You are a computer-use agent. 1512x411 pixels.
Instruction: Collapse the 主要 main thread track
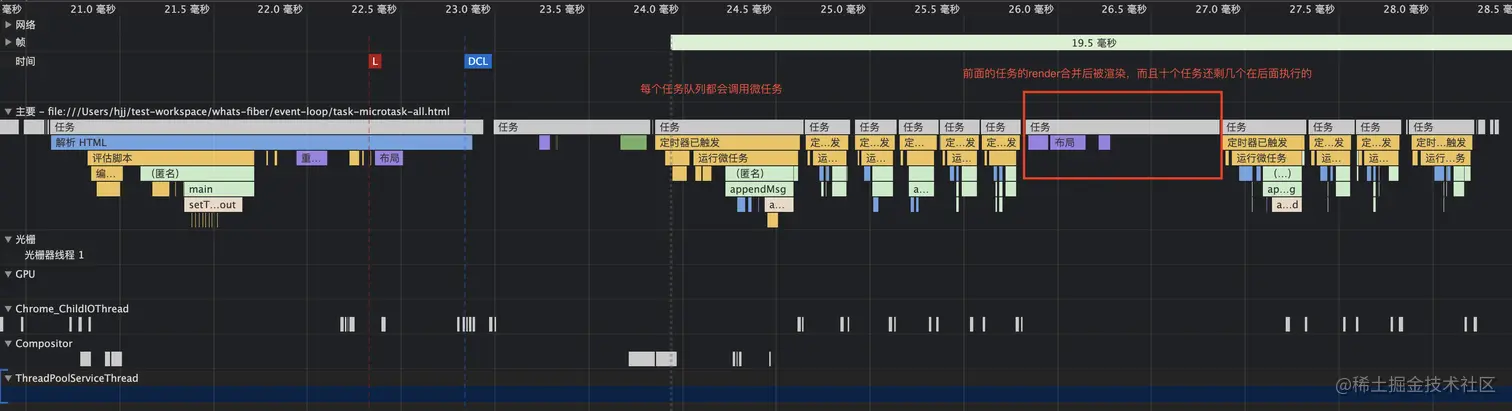9,111
